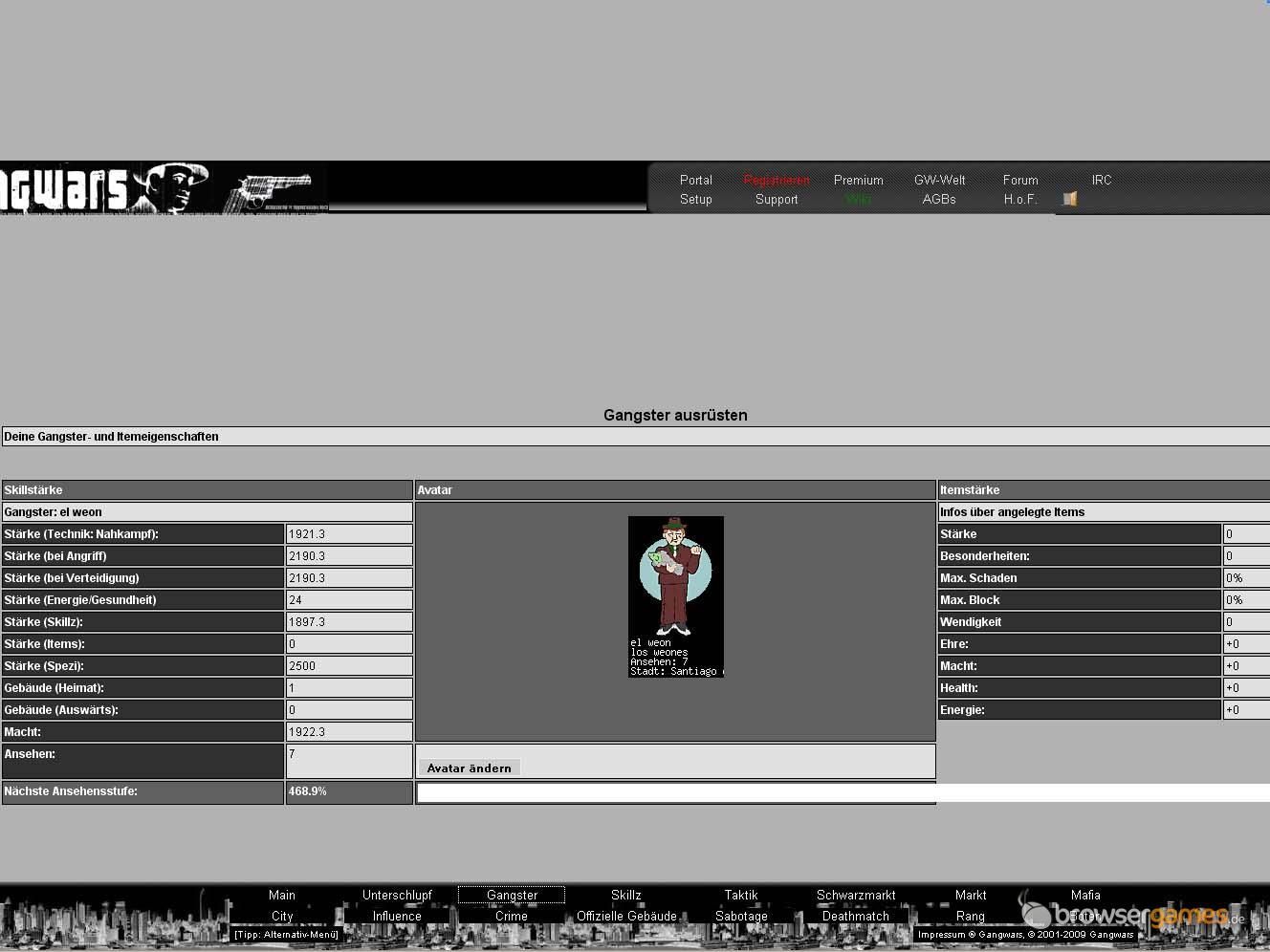Click the Stärke (Skillz) value 1897.3
This screenshot has height=952, width=1270.
[x=349, y=621]
